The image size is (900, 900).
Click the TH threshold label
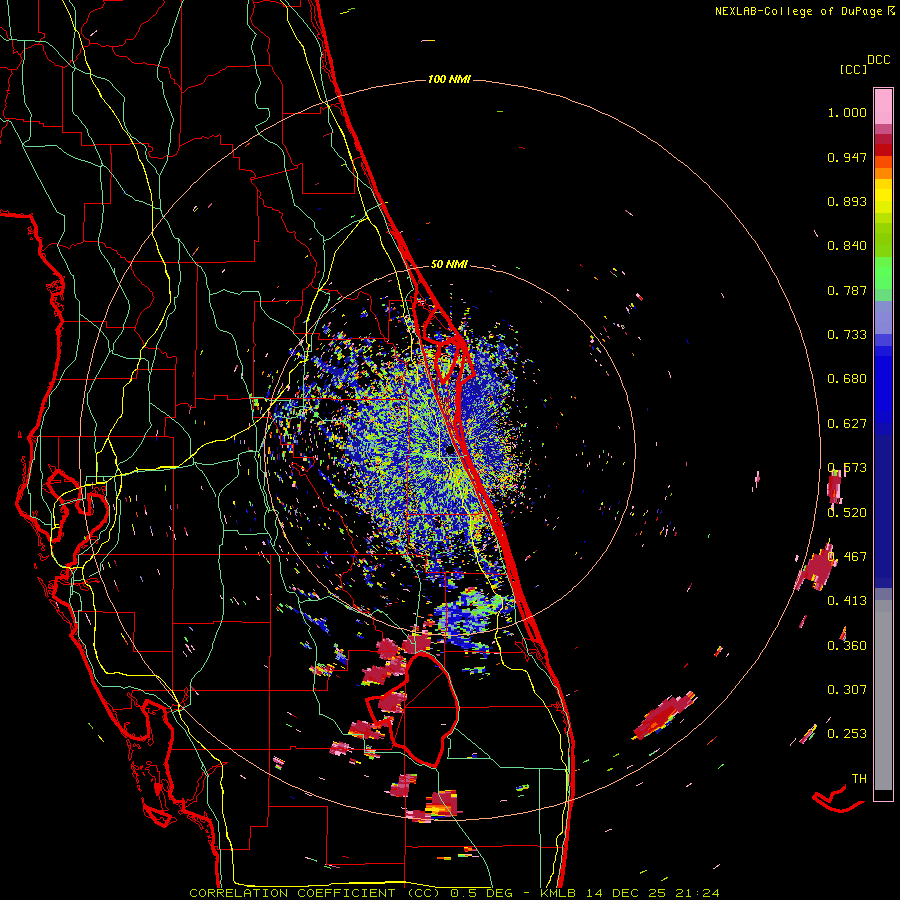click(859, 779)
